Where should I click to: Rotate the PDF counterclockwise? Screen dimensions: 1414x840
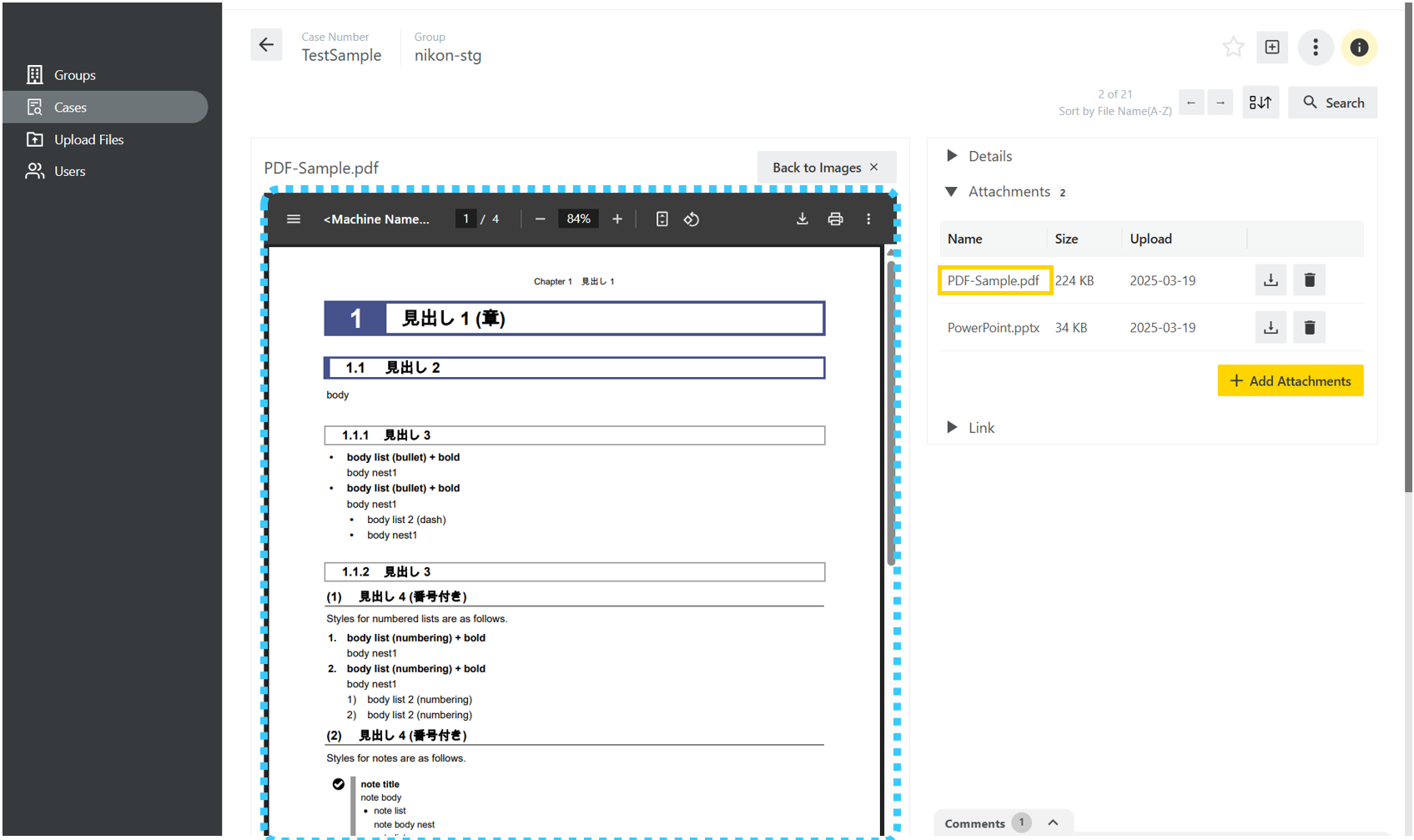[692, 219]
